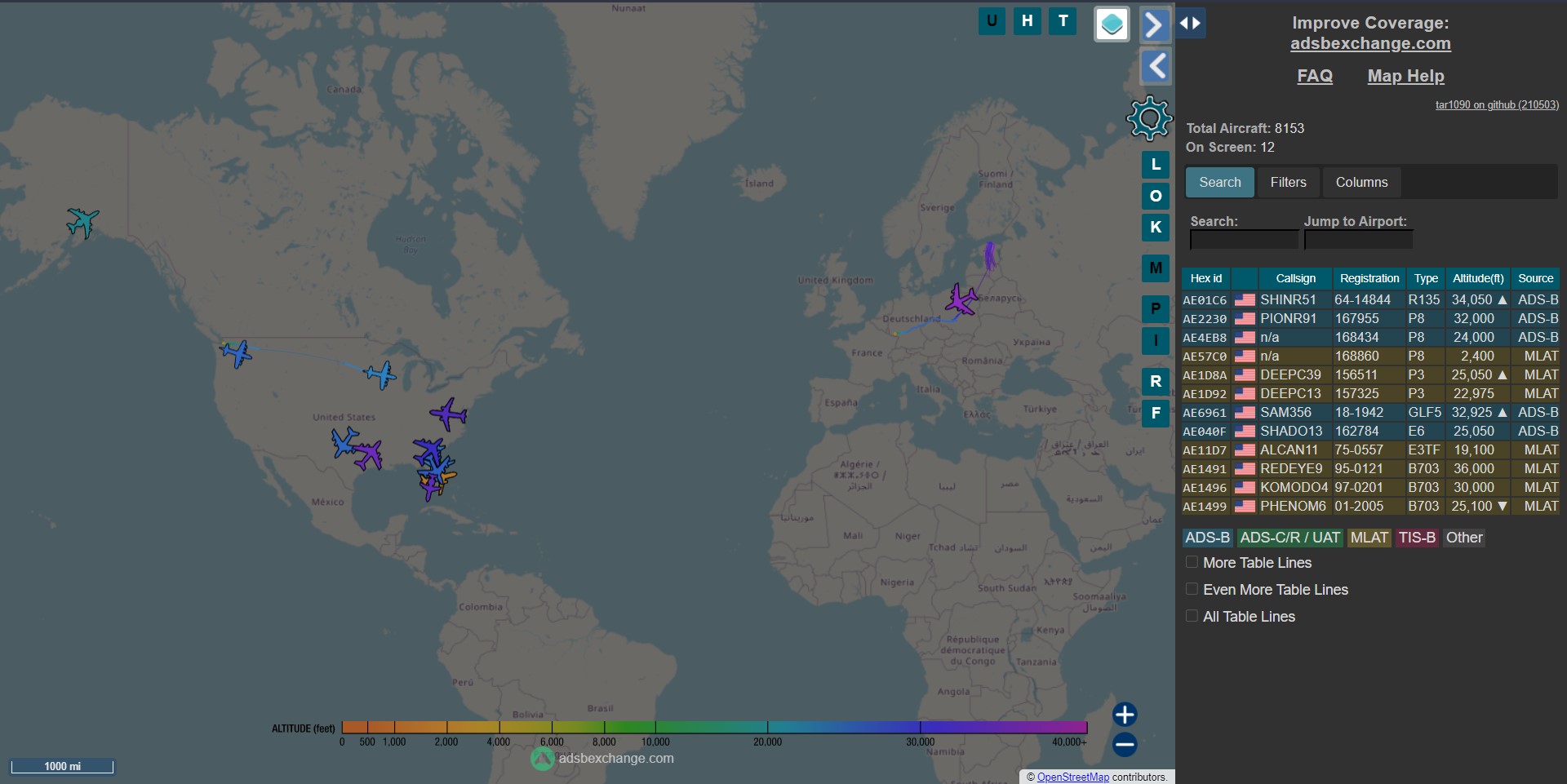Sort table by Callsign column
The height and width of the screenshot is (784, 1567).
[x=1295, y=278]
